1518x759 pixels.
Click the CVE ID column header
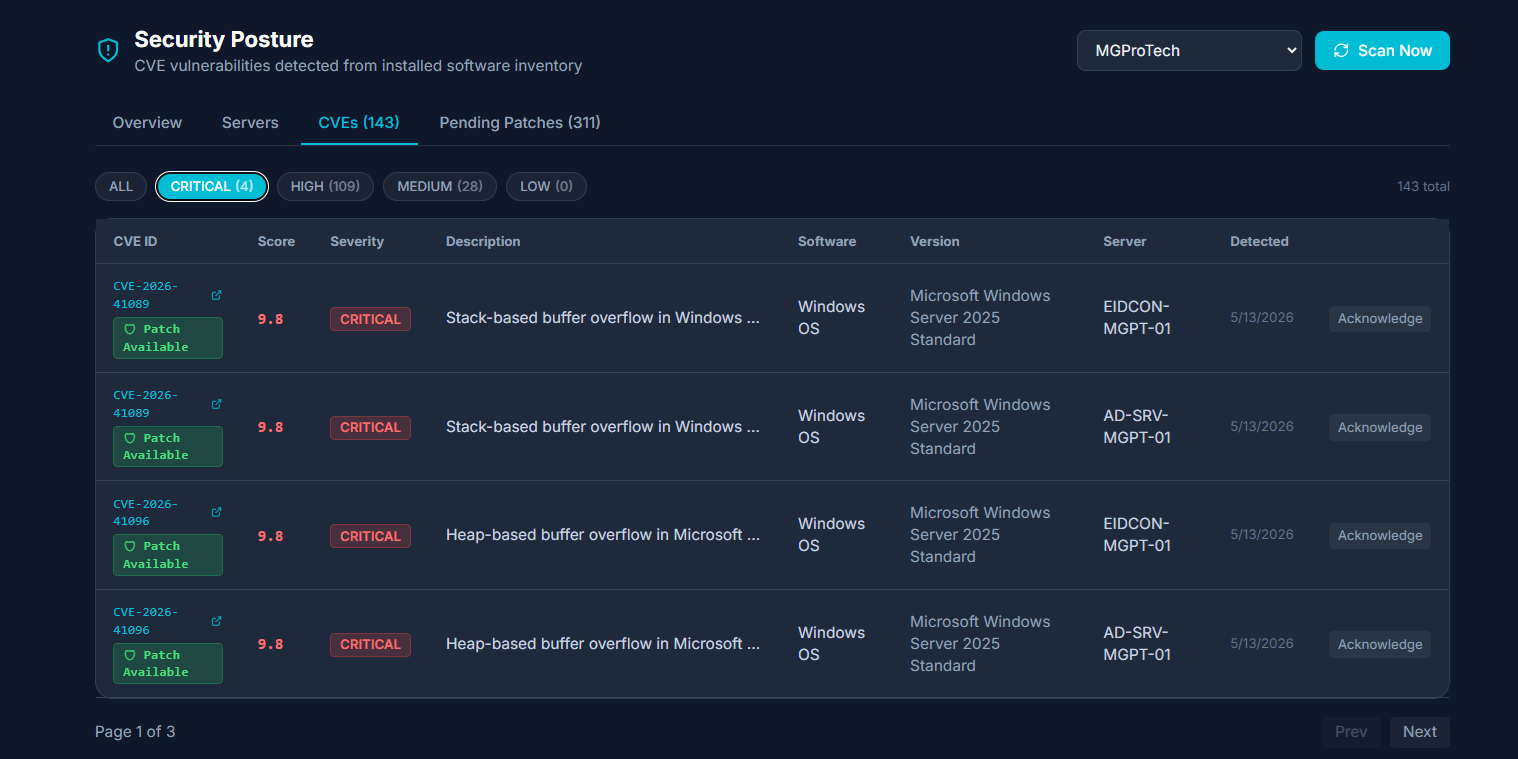tap(135, 241)
